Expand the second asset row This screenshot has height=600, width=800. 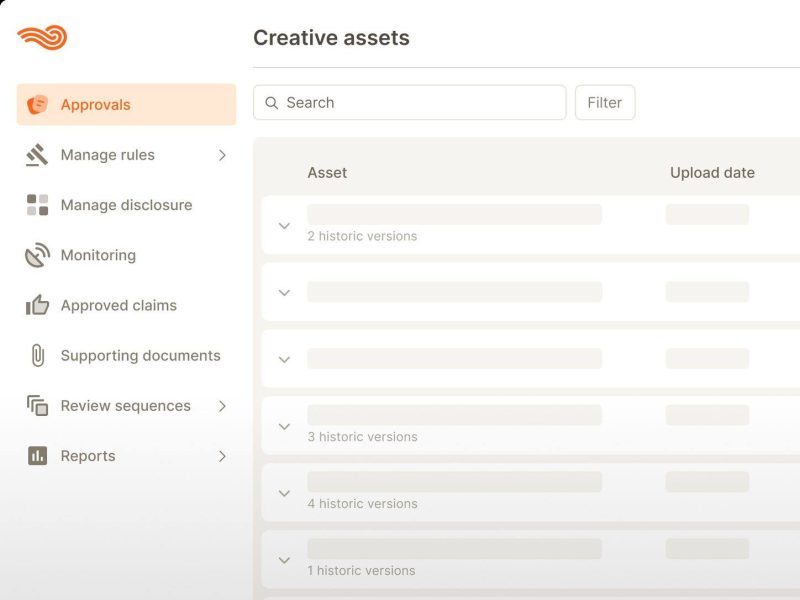tap(284, 292)
